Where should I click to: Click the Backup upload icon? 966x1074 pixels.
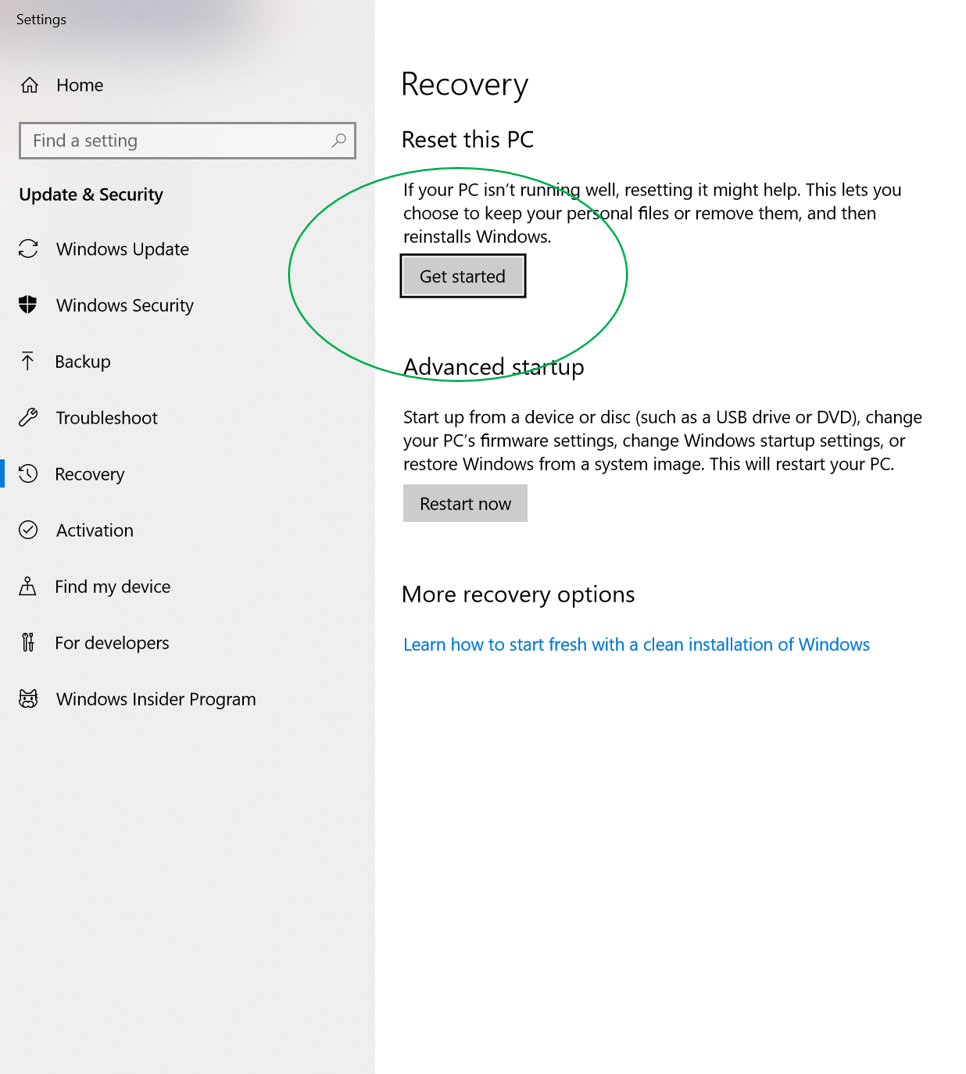[x=29, y=361]
